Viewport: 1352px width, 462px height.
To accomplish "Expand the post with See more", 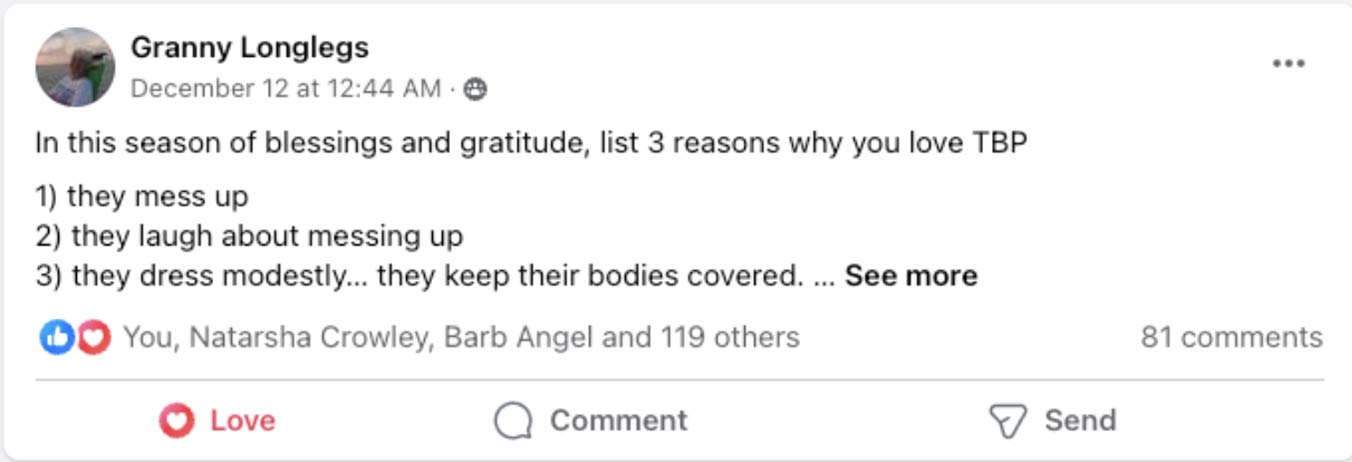I will (911, 276).
